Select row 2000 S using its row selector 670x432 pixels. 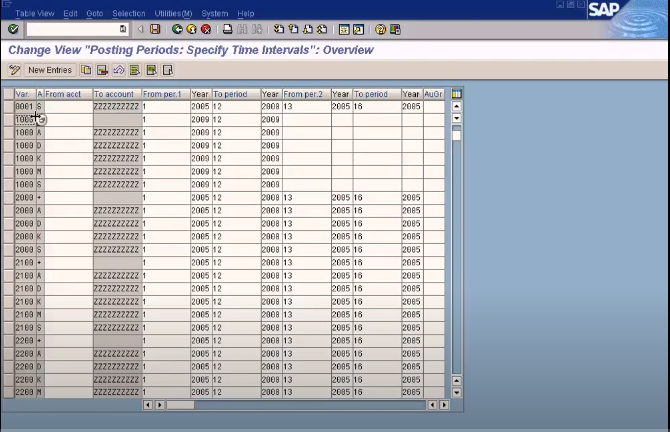[x=9, y=250]
